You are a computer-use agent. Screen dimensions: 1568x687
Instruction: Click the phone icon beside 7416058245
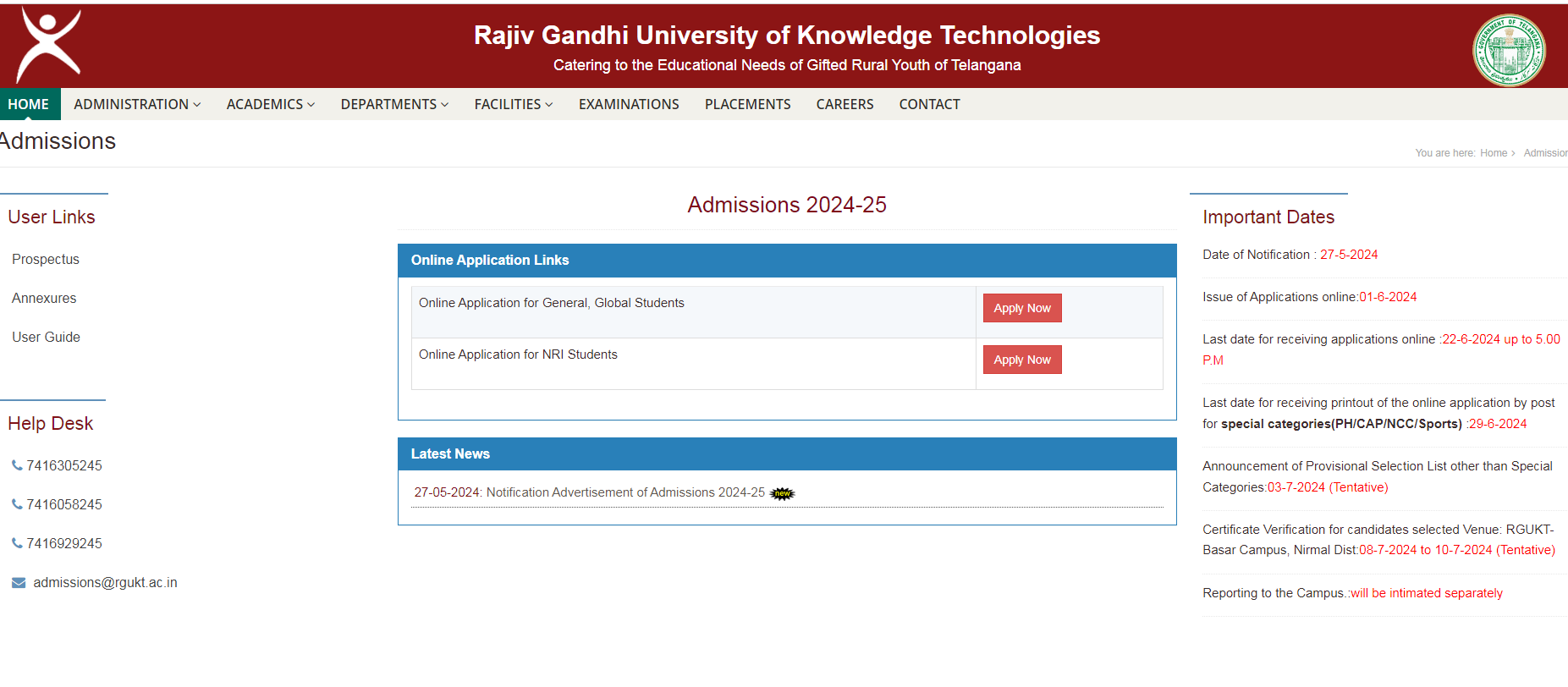point(17,504)
